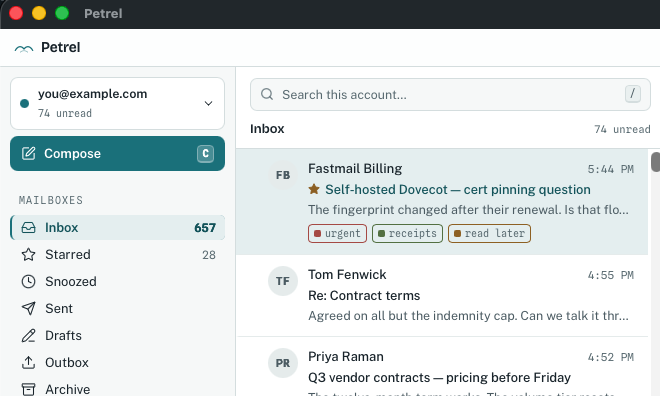This screenshot has width=660, height=396.
Task: Click the Archive box icon
Action: point(29,389)
